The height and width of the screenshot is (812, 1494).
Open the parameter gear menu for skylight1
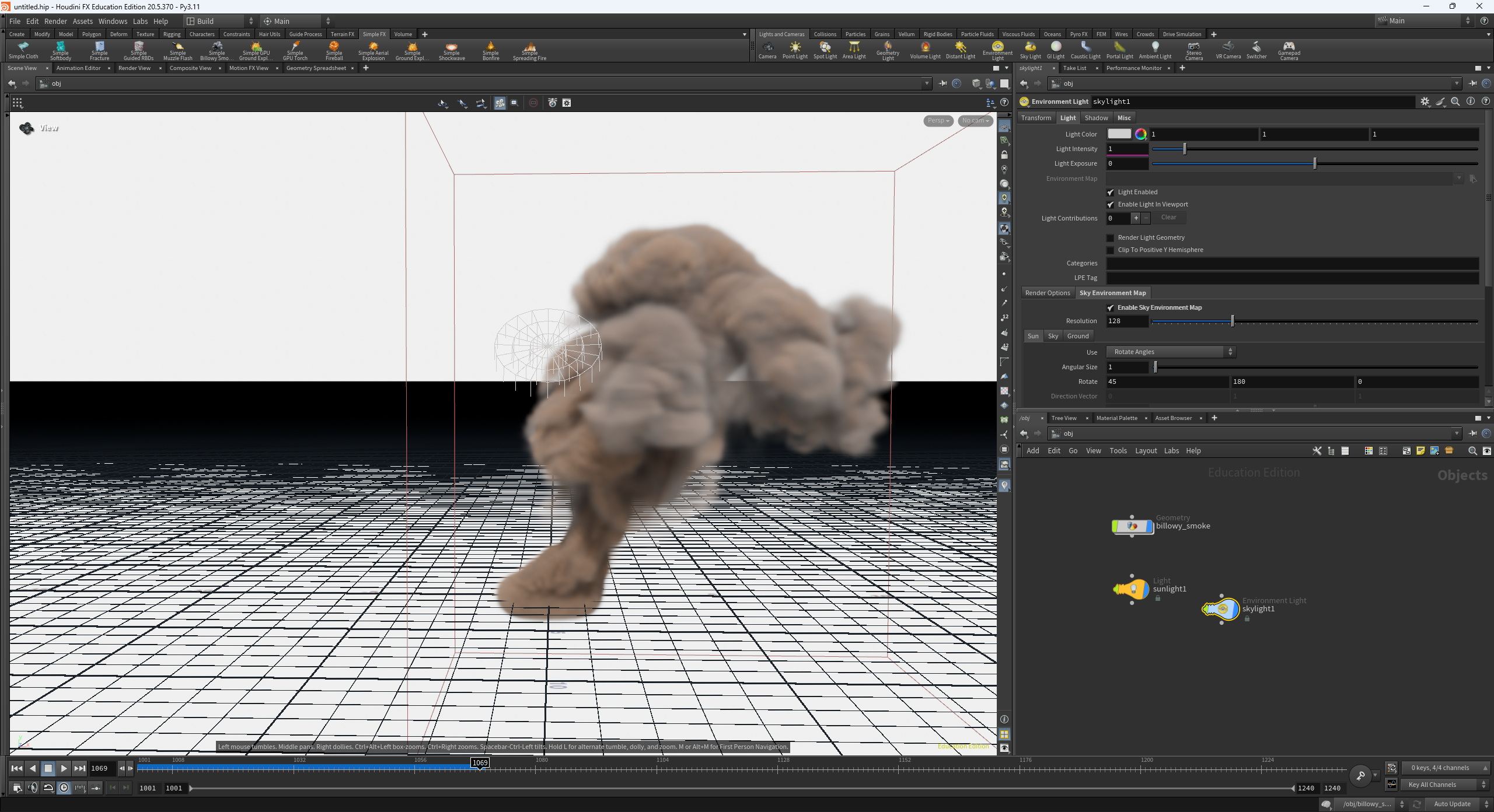point(1425,101)
